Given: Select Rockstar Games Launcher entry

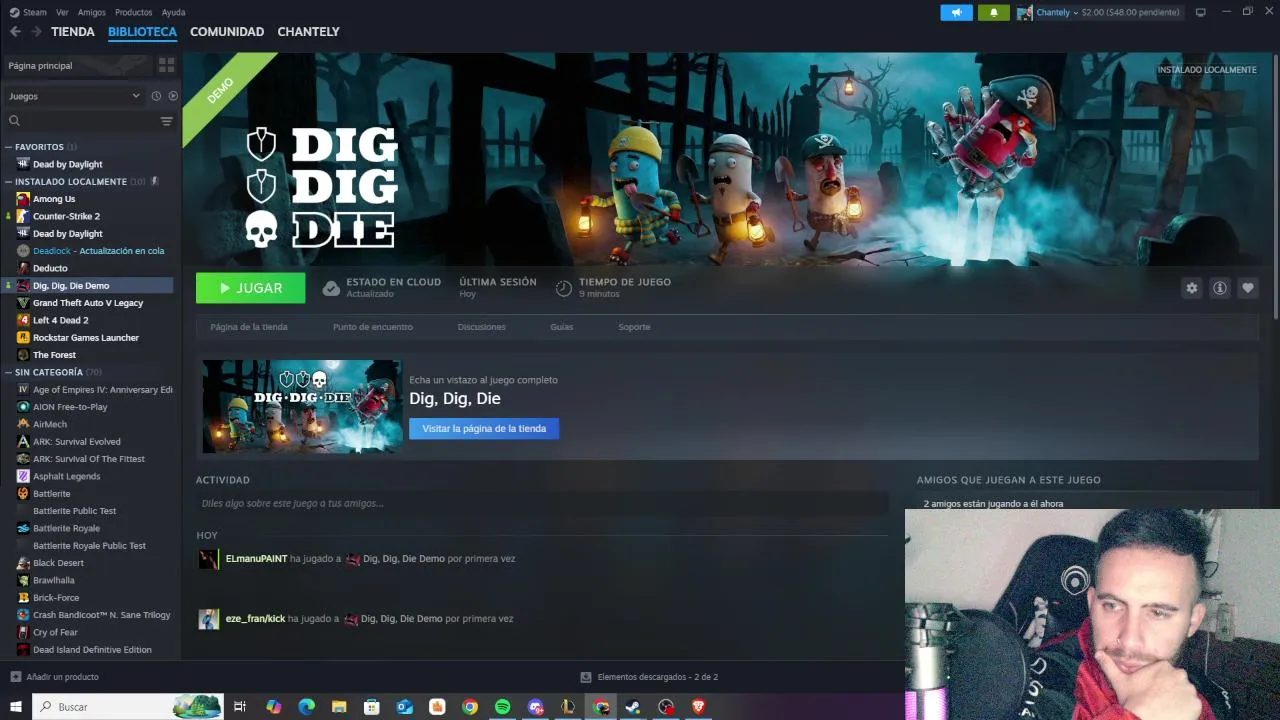Looking at the screenshot, I should click(x=88, y=338).
